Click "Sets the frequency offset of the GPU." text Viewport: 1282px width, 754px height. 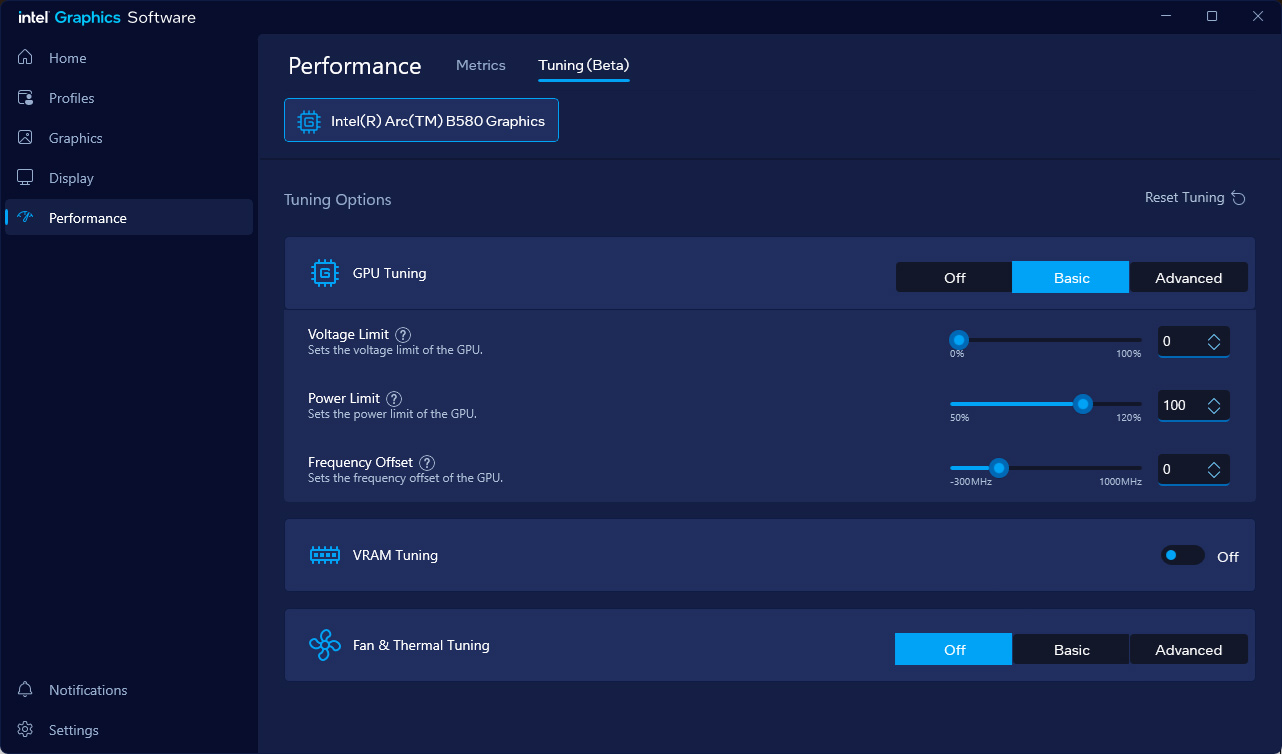(x=405, y=478)
